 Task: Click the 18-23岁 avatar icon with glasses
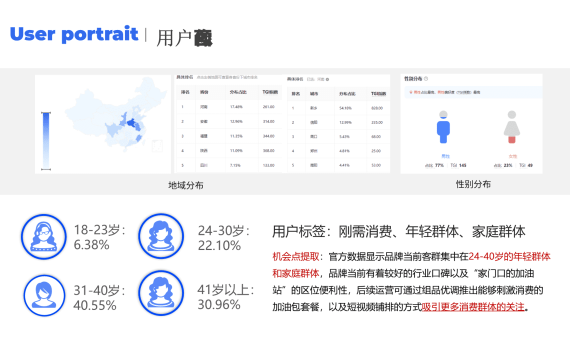click(44, 237)
